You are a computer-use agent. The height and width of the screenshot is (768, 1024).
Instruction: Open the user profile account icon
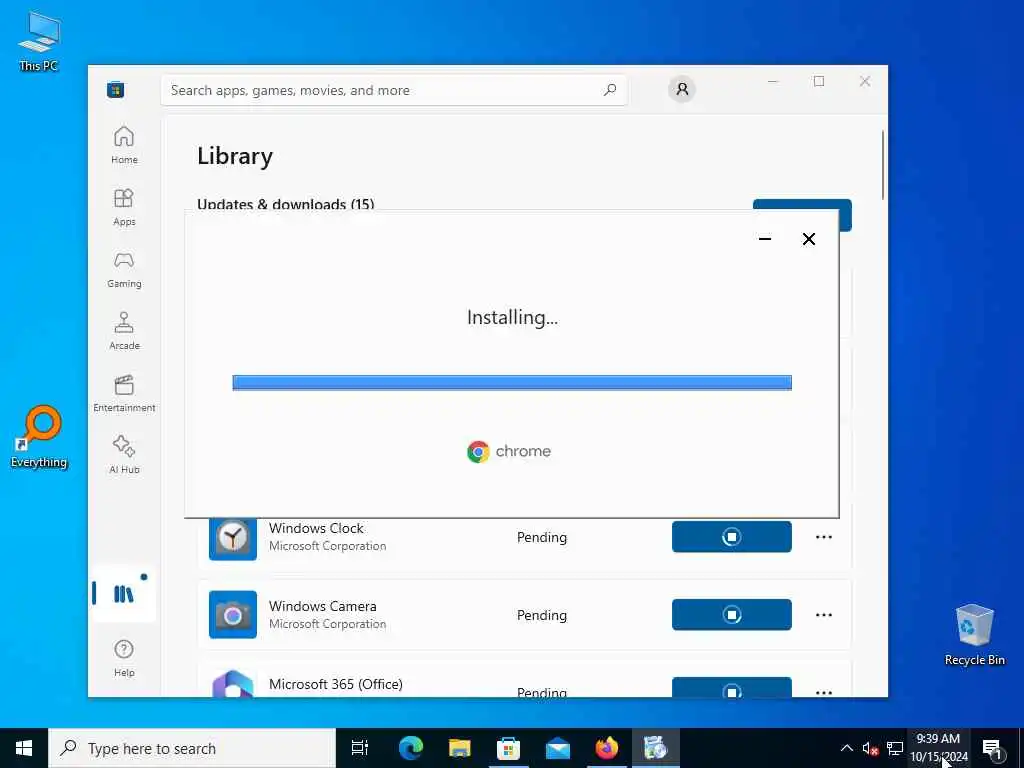click(x=682, y=89)
